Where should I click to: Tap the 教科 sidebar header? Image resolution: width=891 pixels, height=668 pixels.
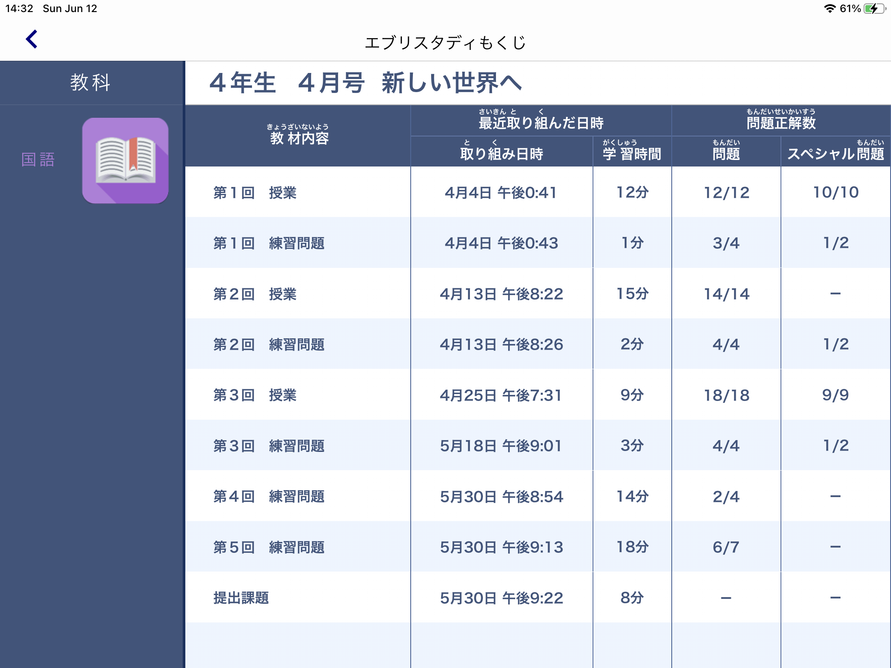[91, 83]
